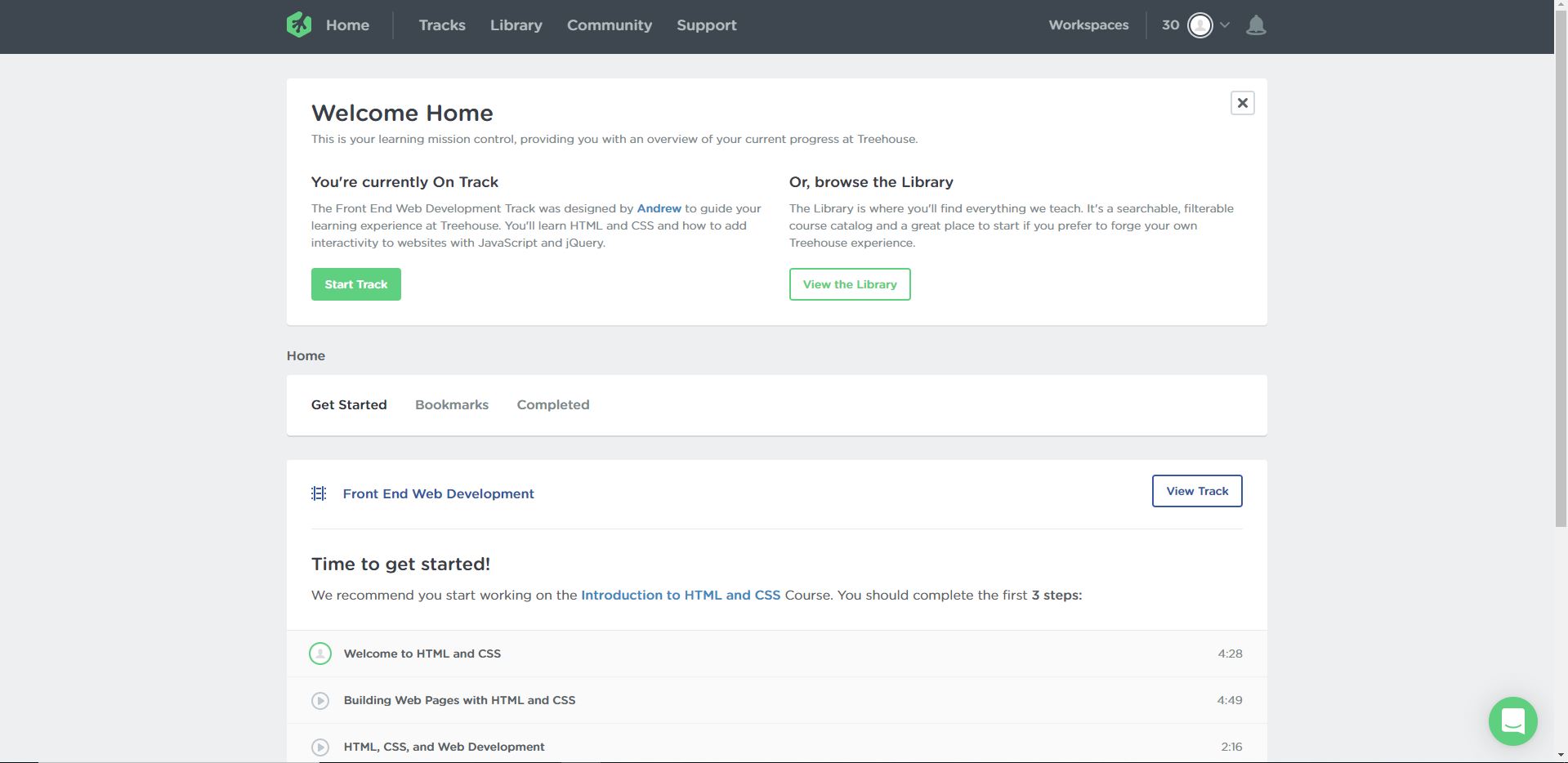Expand the account dropdown chevron
This screenshot has height=763, width=1568.
coord(1225,25)
